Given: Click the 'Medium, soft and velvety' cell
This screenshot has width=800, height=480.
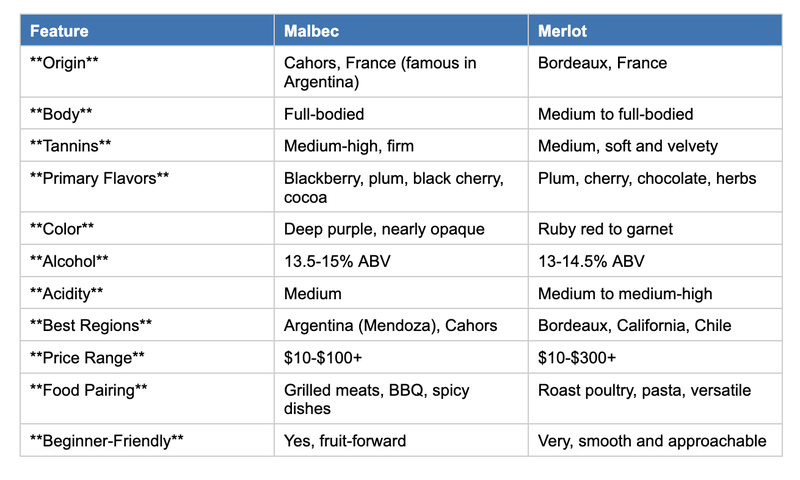Looking at the screenshot, I should (654, 146).
